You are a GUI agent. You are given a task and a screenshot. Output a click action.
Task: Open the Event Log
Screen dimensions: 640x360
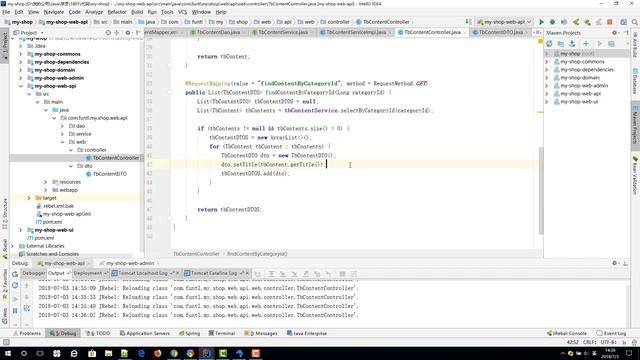tap(611, 333)
